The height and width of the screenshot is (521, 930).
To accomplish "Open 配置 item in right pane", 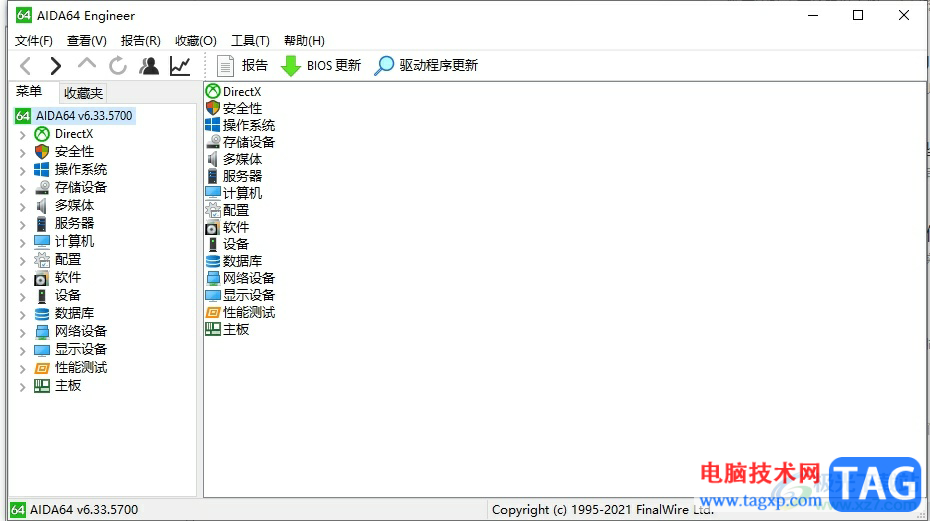I will tap(227, 210).
